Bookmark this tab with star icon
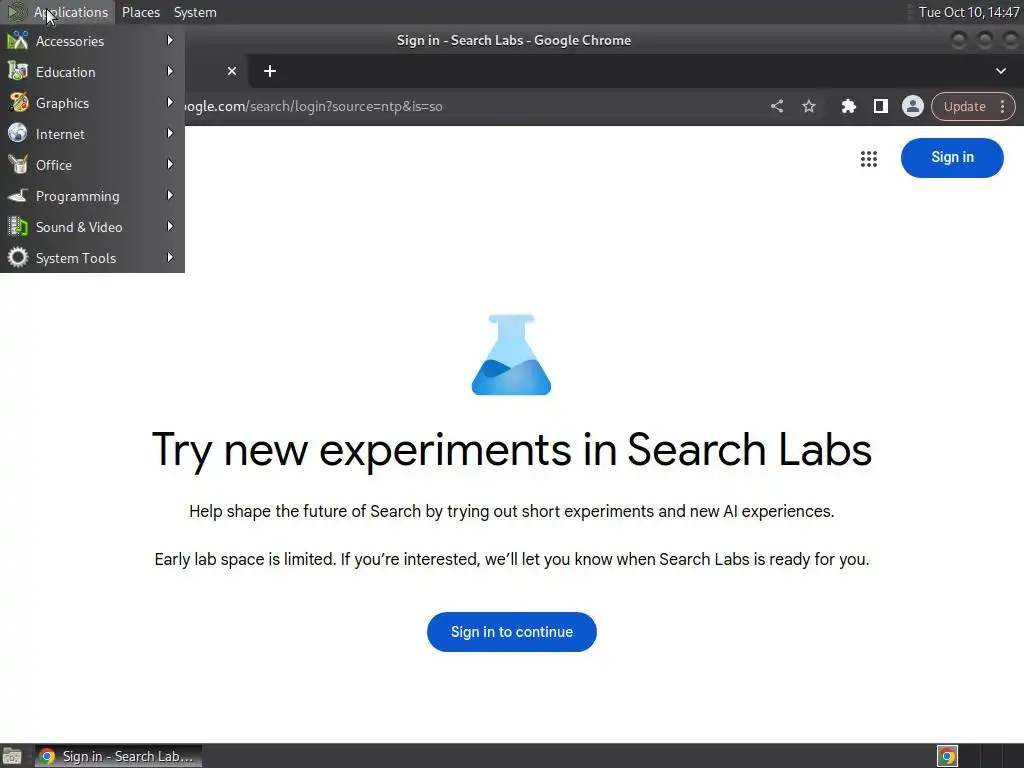The height and width of the screenshot is (768, 1024). [808, 106]
